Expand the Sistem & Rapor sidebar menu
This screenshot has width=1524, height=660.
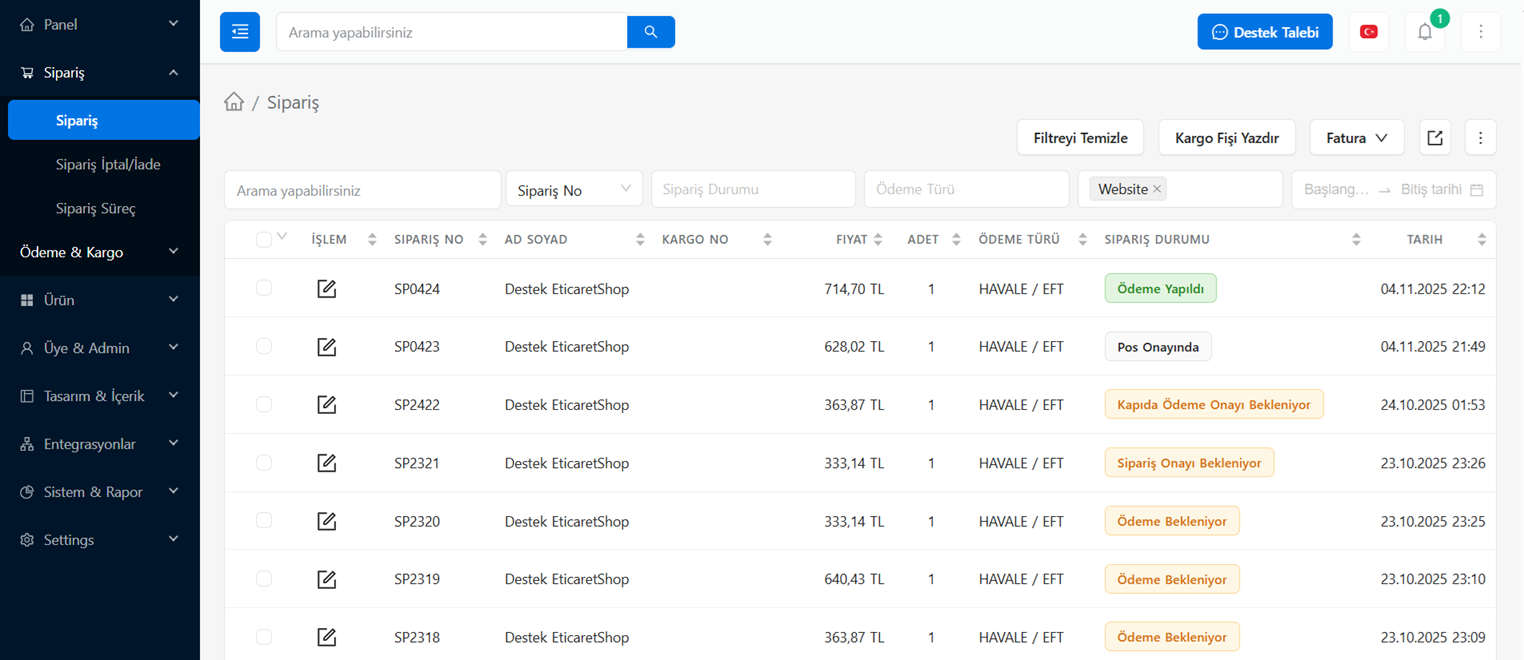[x=100, y=492]
